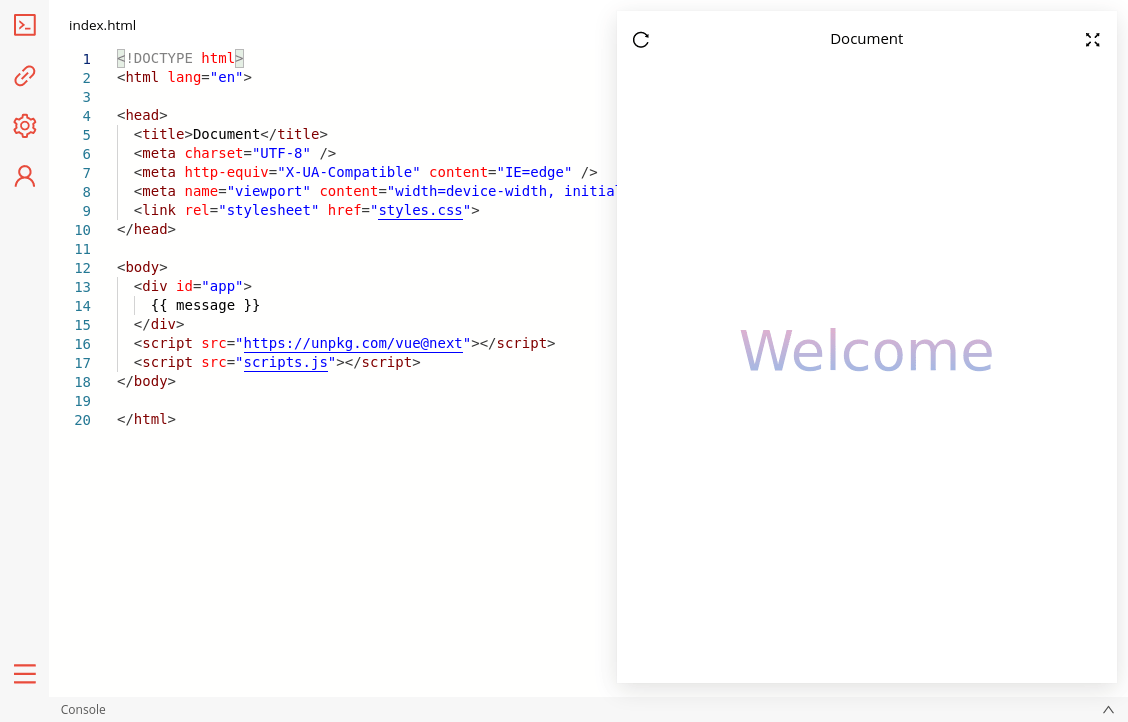Click the <!DOCTYPE html> line
The width and height of the screenshot is (1128, 722).
click(x=181, y=58)
